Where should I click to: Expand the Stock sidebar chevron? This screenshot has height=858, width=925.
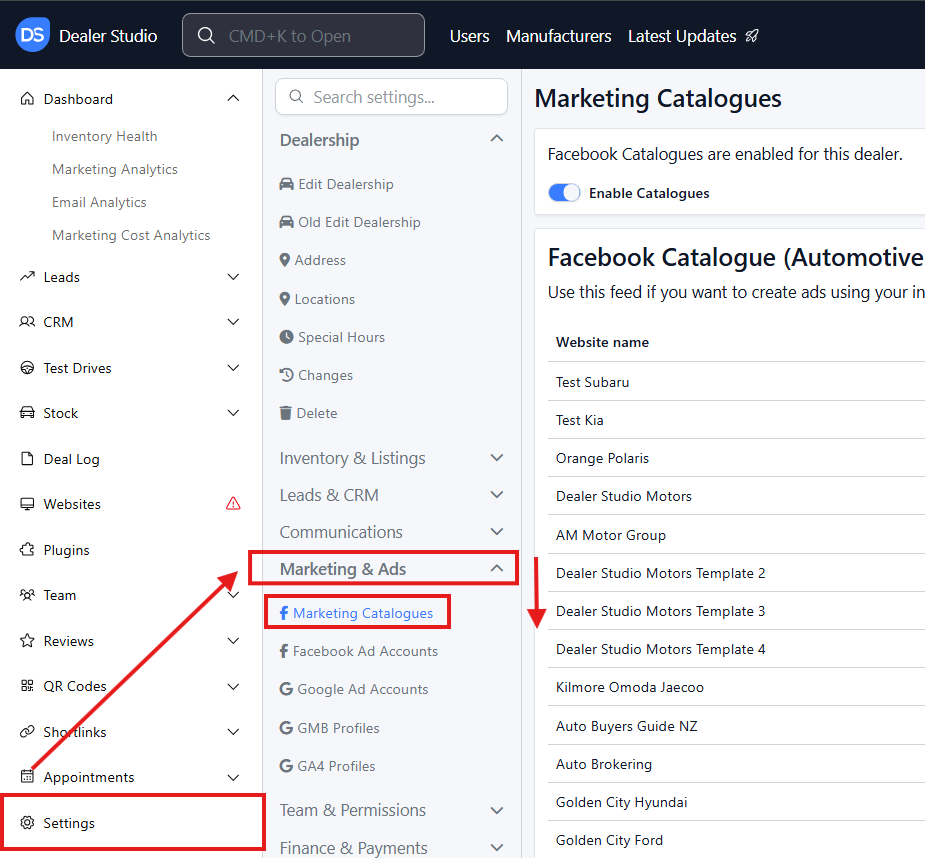[234, 412]
